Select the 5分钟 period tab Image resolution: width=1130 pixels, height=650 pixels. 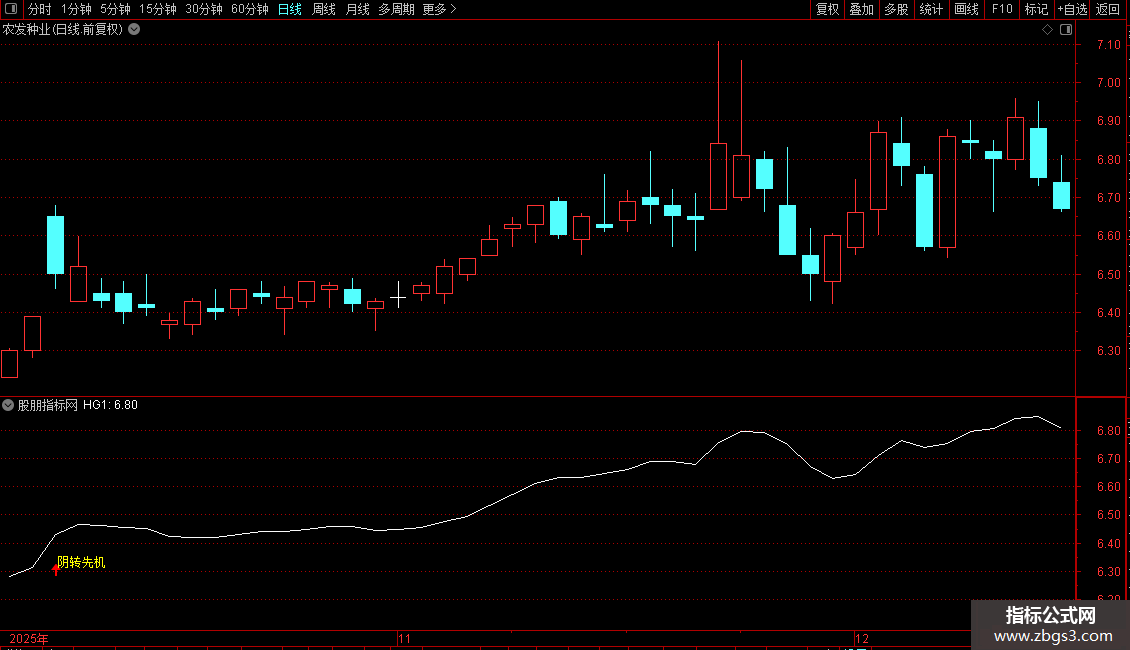click(x=115, y=9)
